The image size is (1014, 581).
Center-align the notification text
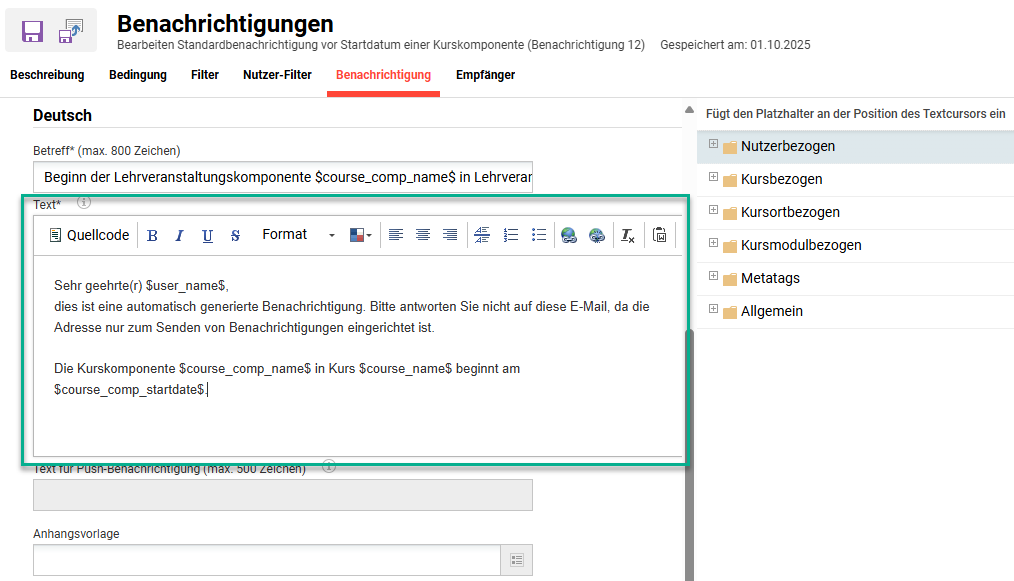(x=422, y=234)
